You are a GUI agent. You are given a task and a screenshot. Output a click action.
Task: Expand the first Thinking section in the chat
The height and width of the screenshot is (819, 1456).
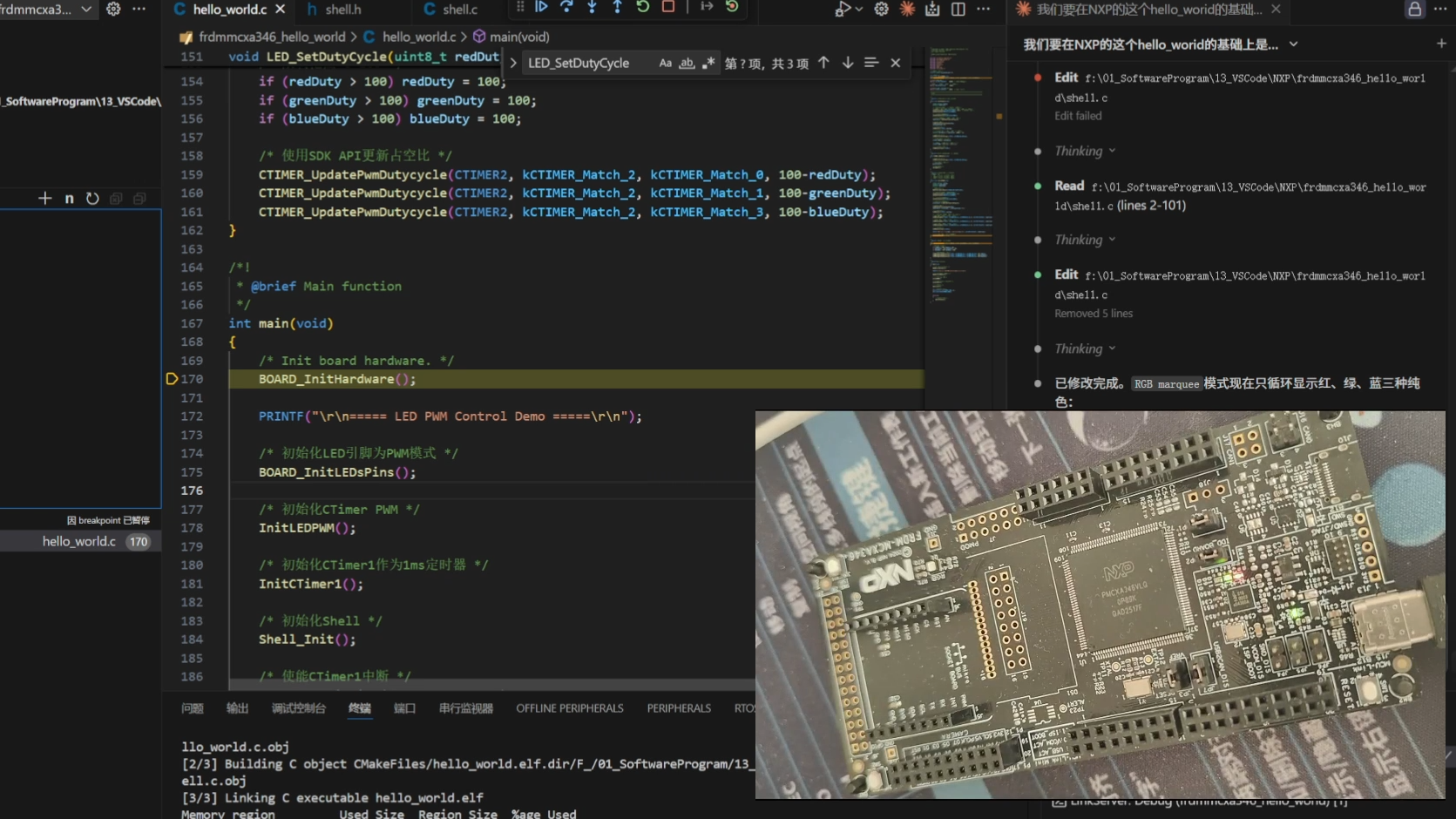(1085, 151)
